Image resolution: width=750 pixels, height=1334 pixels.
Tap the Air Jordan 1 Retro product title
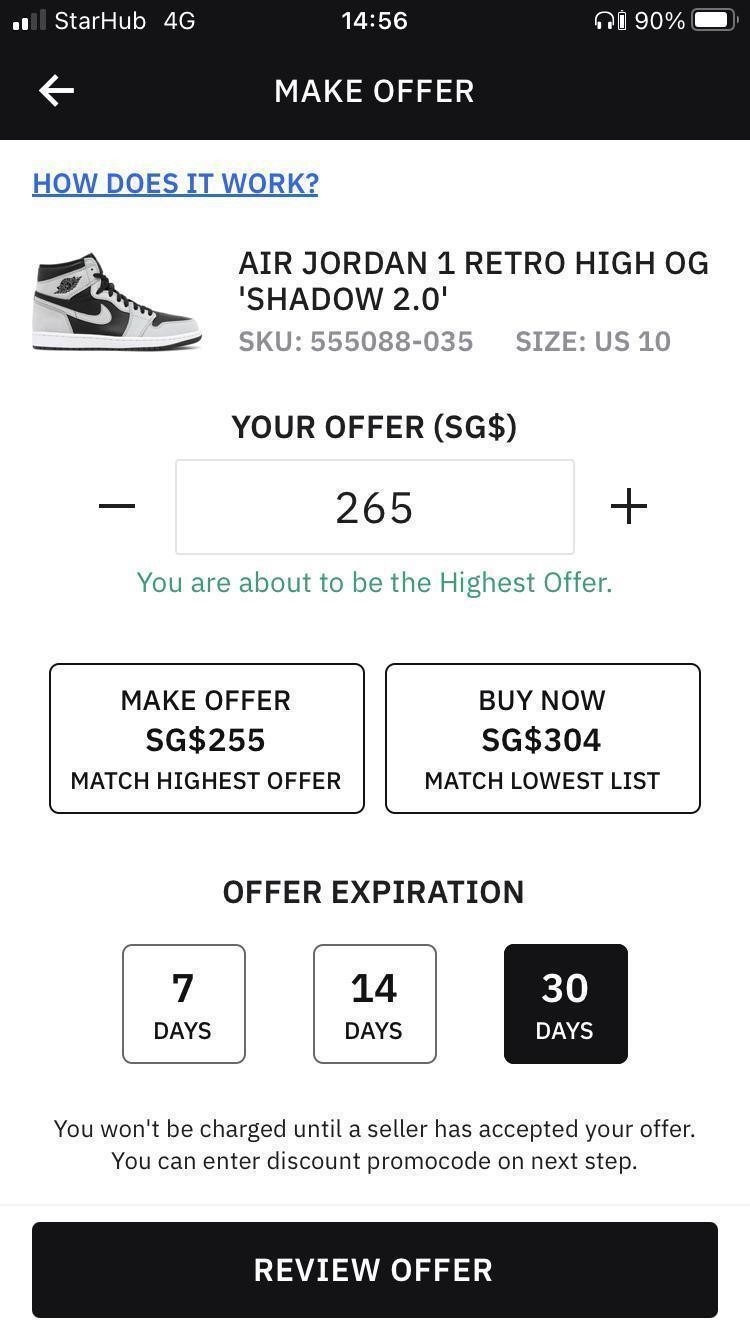[x=473, y=281]
